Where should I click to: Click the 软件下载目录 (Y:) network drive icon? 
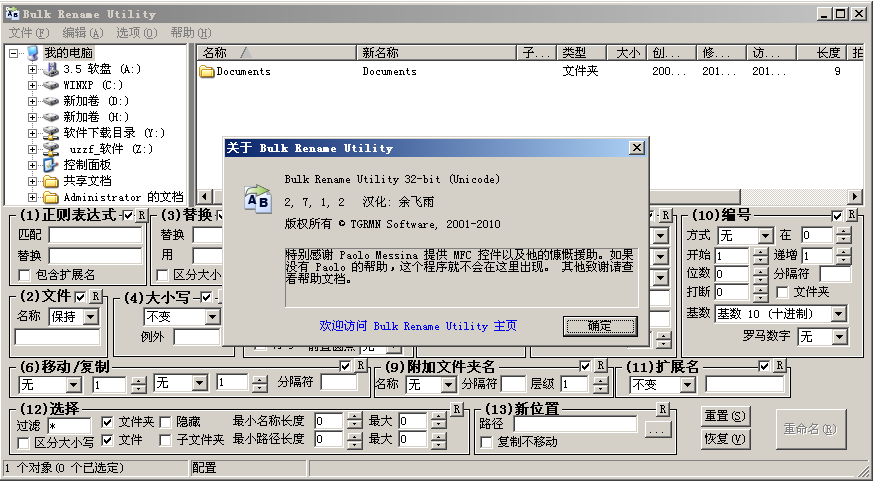click(51, 133)
